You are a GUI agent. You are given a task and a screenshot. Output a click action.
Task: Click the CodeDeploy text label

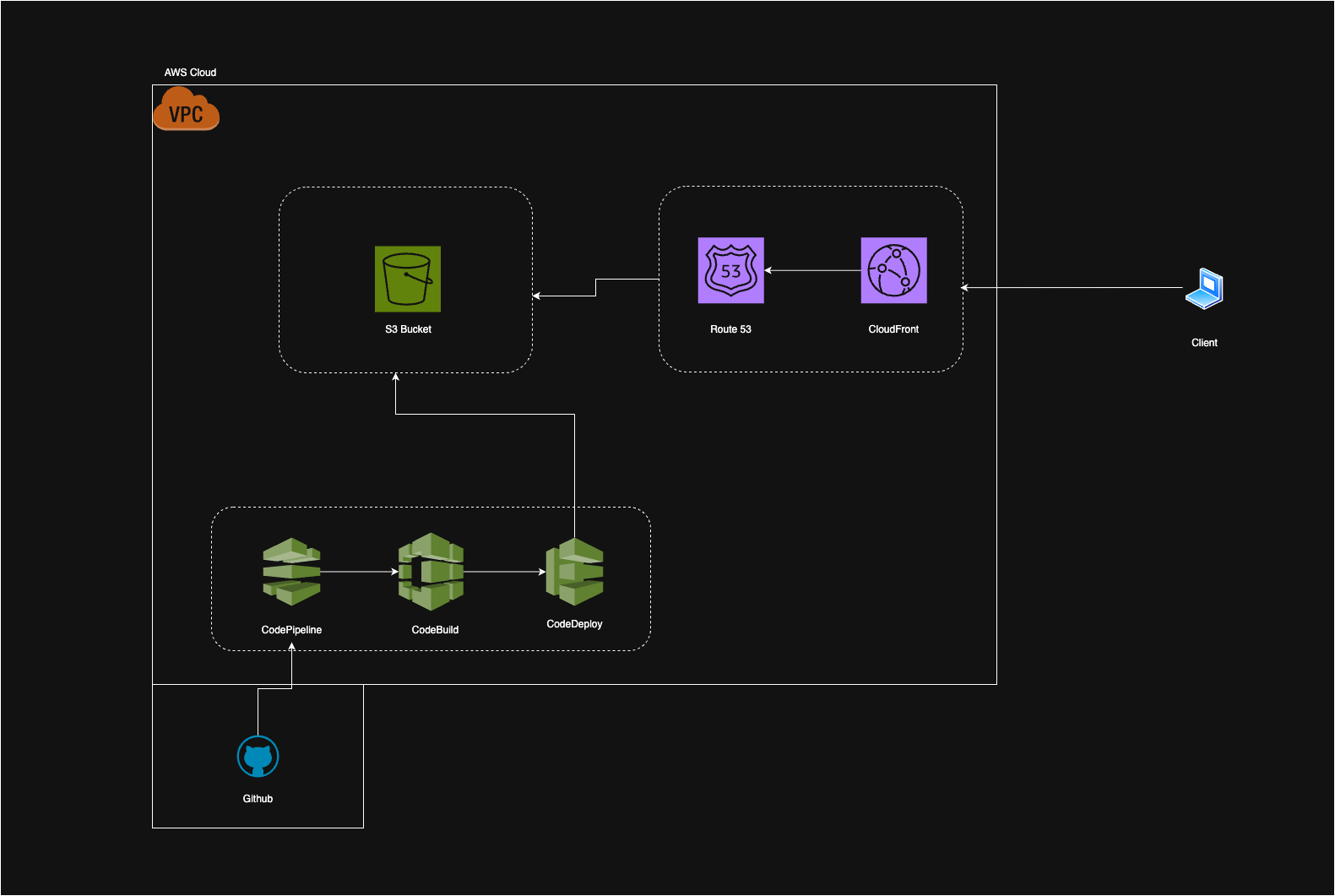574,624
